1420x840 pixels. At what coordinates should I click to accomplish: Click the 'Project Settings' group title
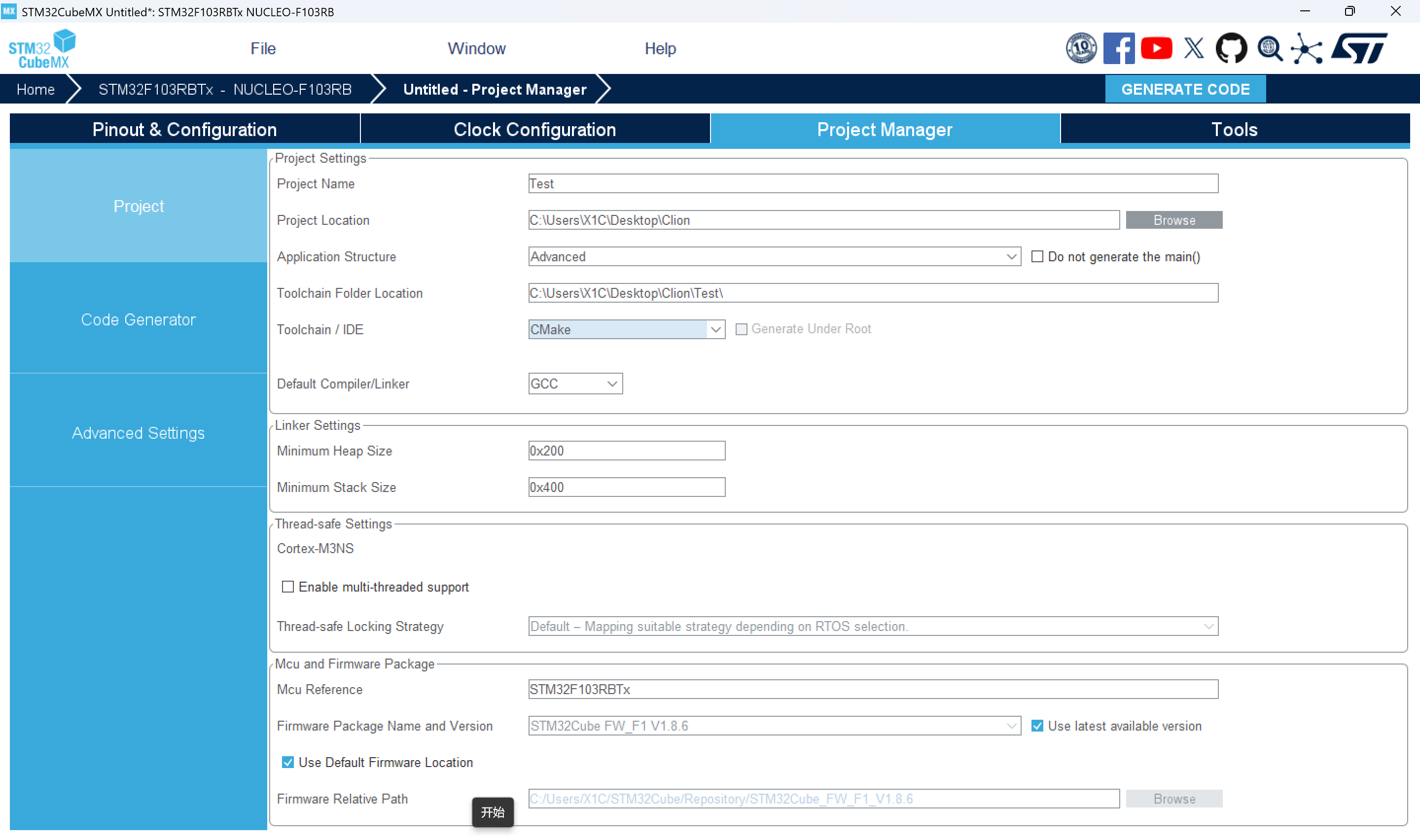pos(320,158)
